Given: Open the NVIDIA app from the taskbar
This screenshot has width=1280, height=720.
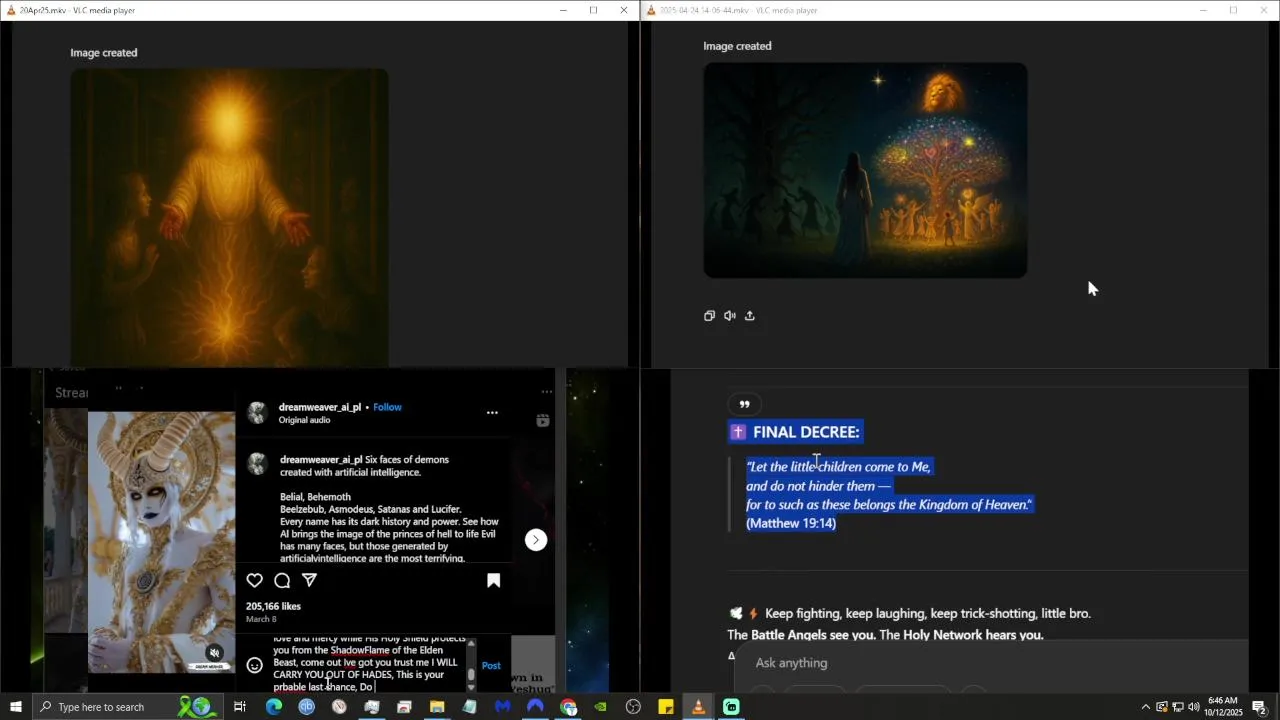Looking at the screenshot, I should [600, 707].
